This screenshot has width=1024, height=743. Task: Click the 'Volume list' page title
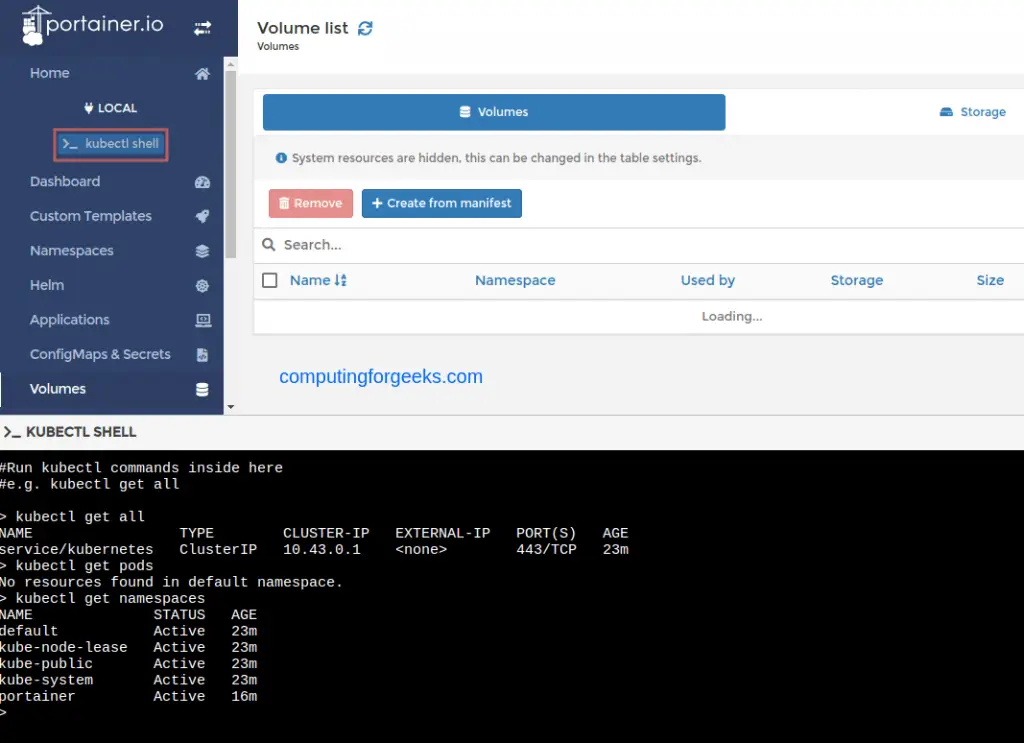point(302,28)
